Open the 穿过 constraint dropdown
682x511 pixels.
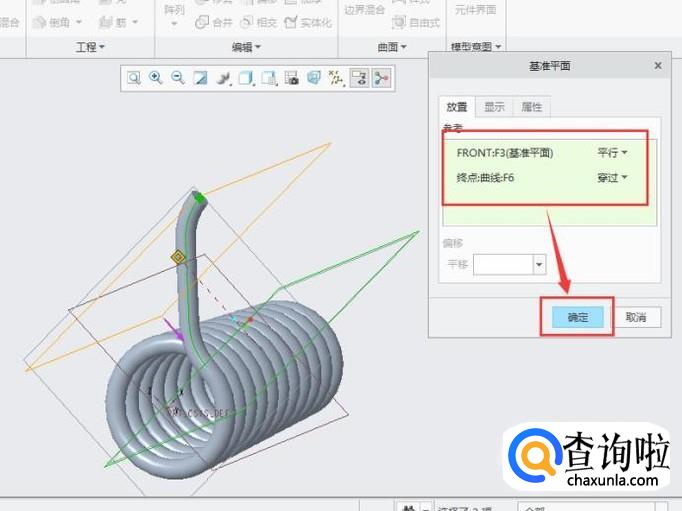[612, 178]
